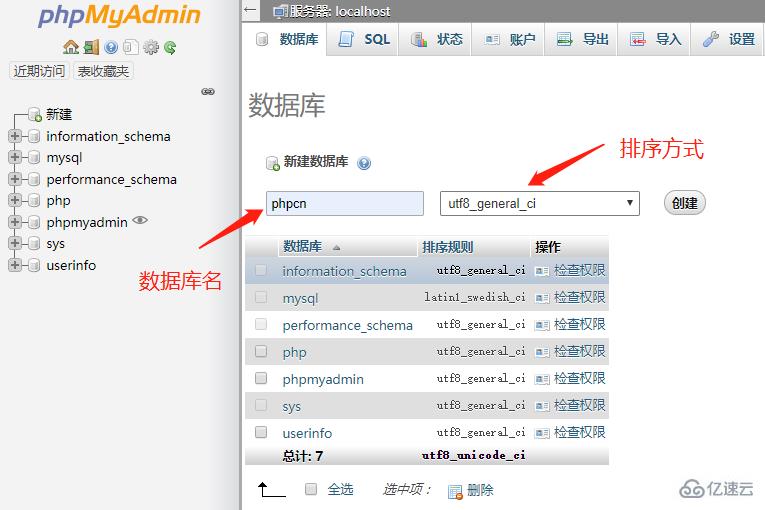Viewport: 765px width, 510px height.
Task: Check the php row checkbox
Action: (x=261, y=351)
